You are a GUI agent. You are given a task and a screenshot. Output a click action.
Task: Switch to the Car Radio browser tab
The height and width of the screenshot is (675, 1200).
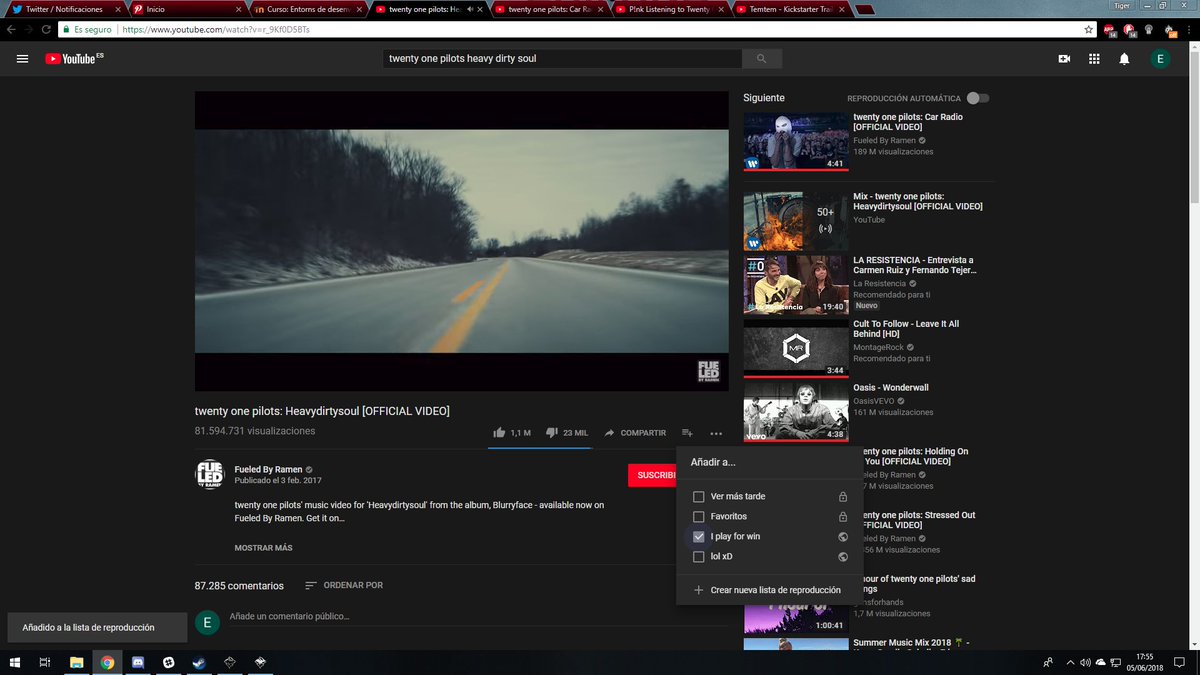tap(548, 9)
